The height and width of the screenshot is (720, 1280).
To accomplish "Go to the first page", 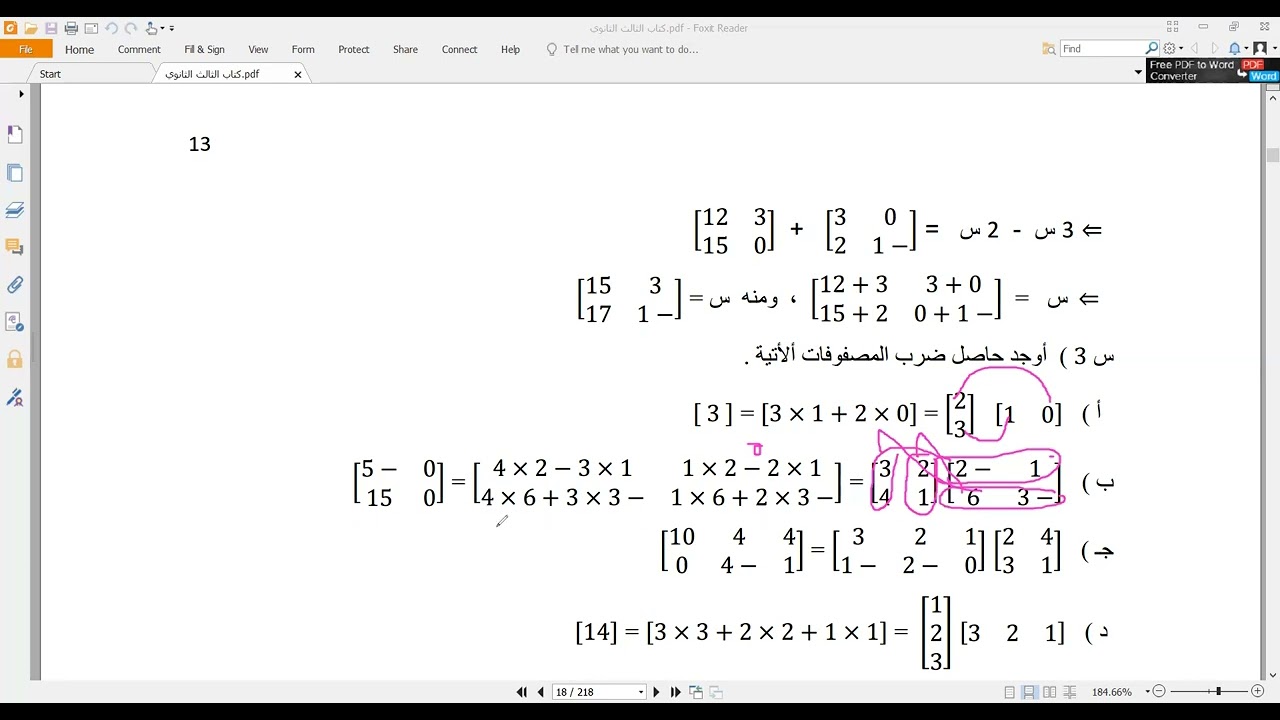I will click(x=522, y=692).
